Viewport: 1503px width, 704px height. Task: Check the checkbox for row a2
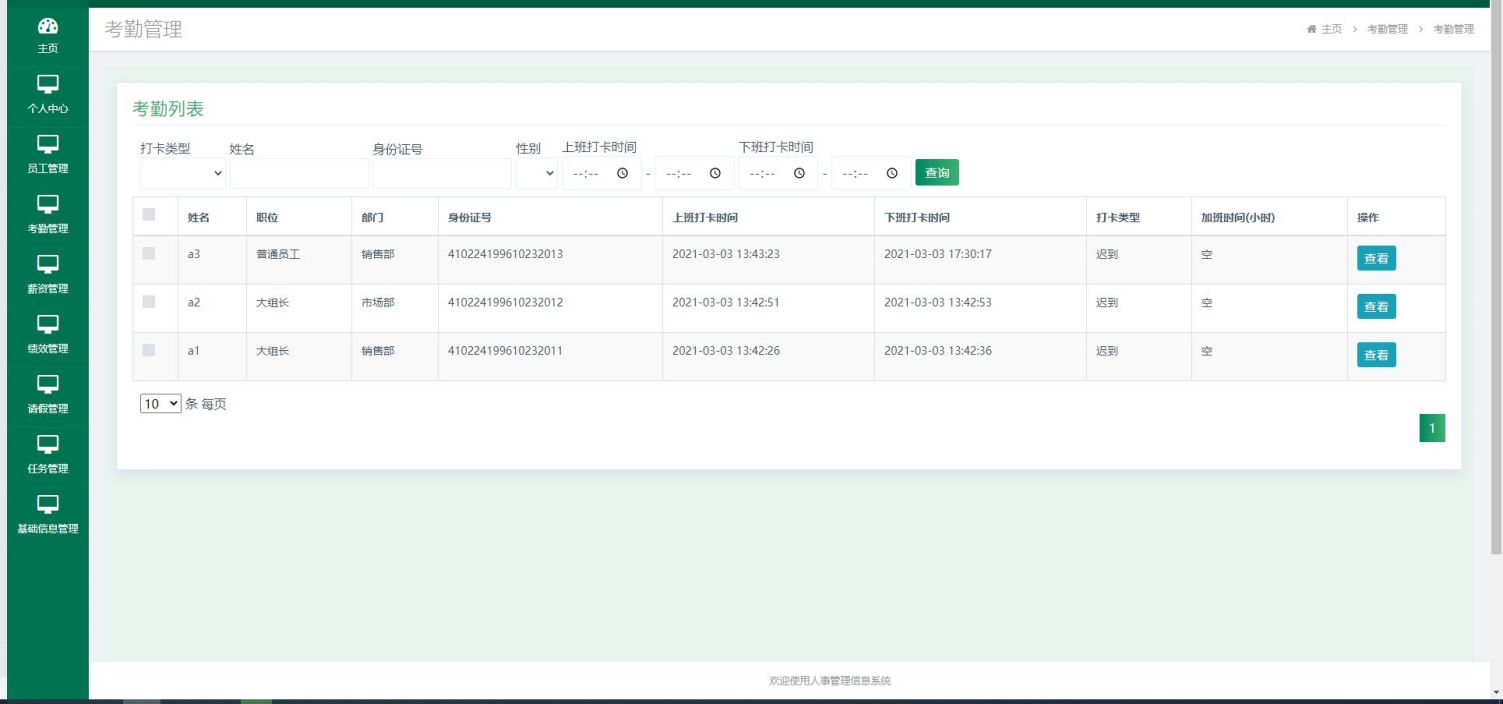[149, 302]
